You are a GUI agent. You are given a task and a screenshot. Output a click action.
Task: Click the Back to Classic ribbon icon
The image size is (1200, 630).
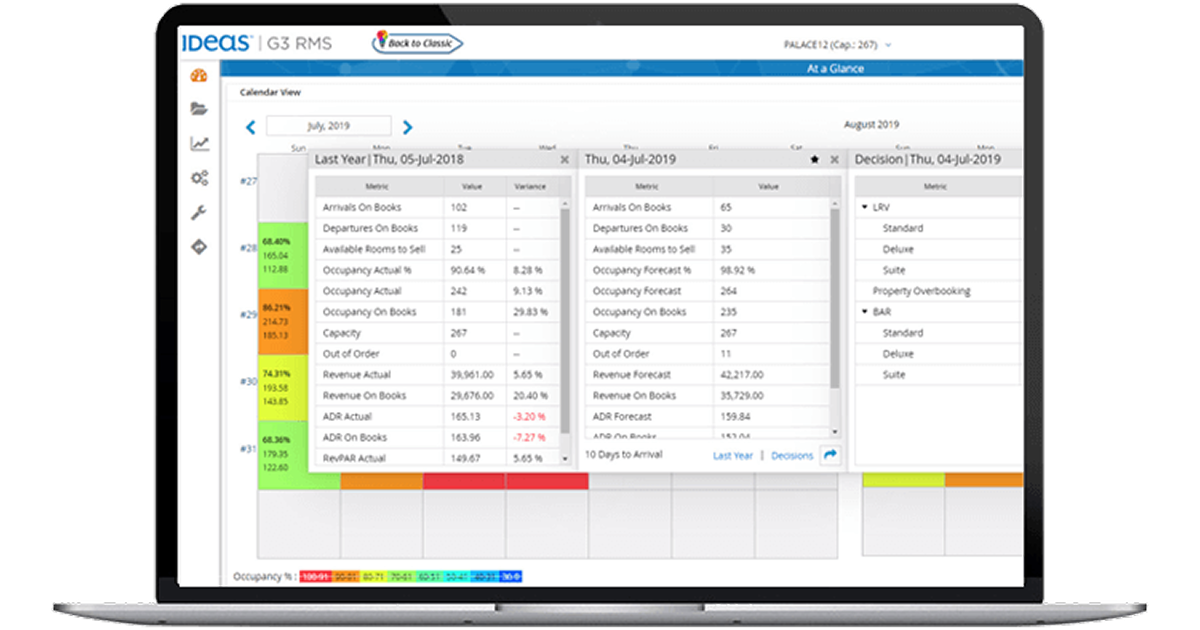click(x=416, y=43)
